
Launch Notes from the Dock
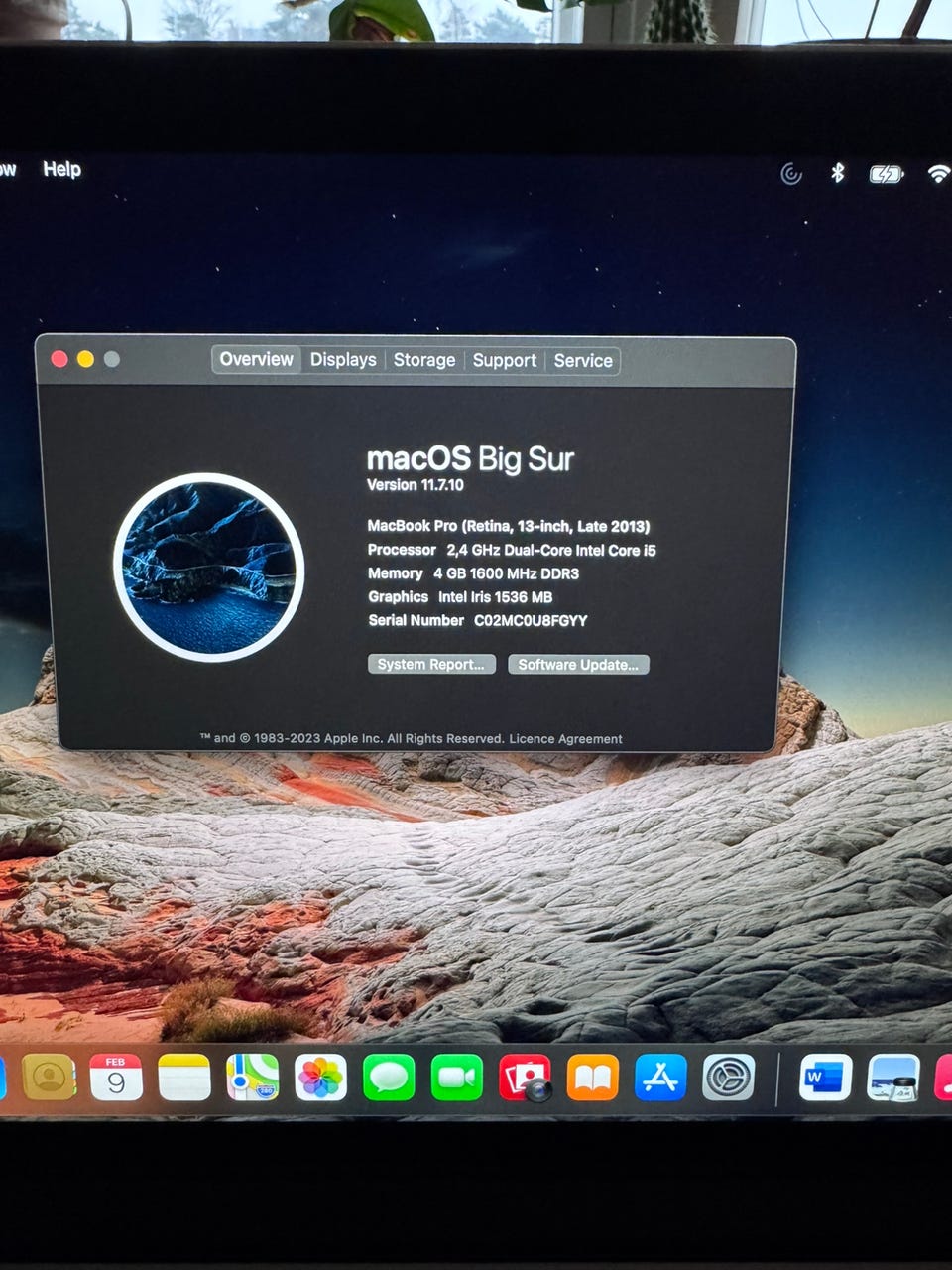coord(184,1078)
